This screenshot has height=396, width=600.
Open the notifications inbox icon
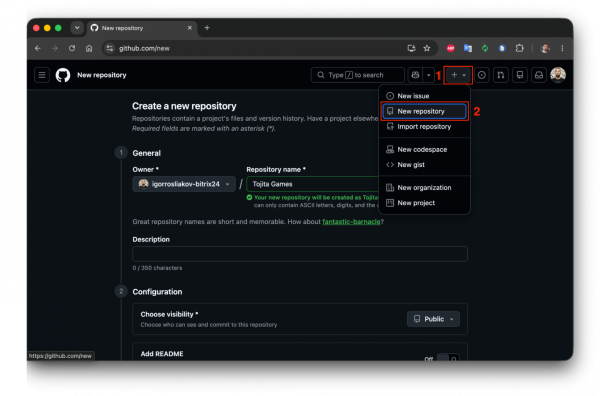pos(539,75)
